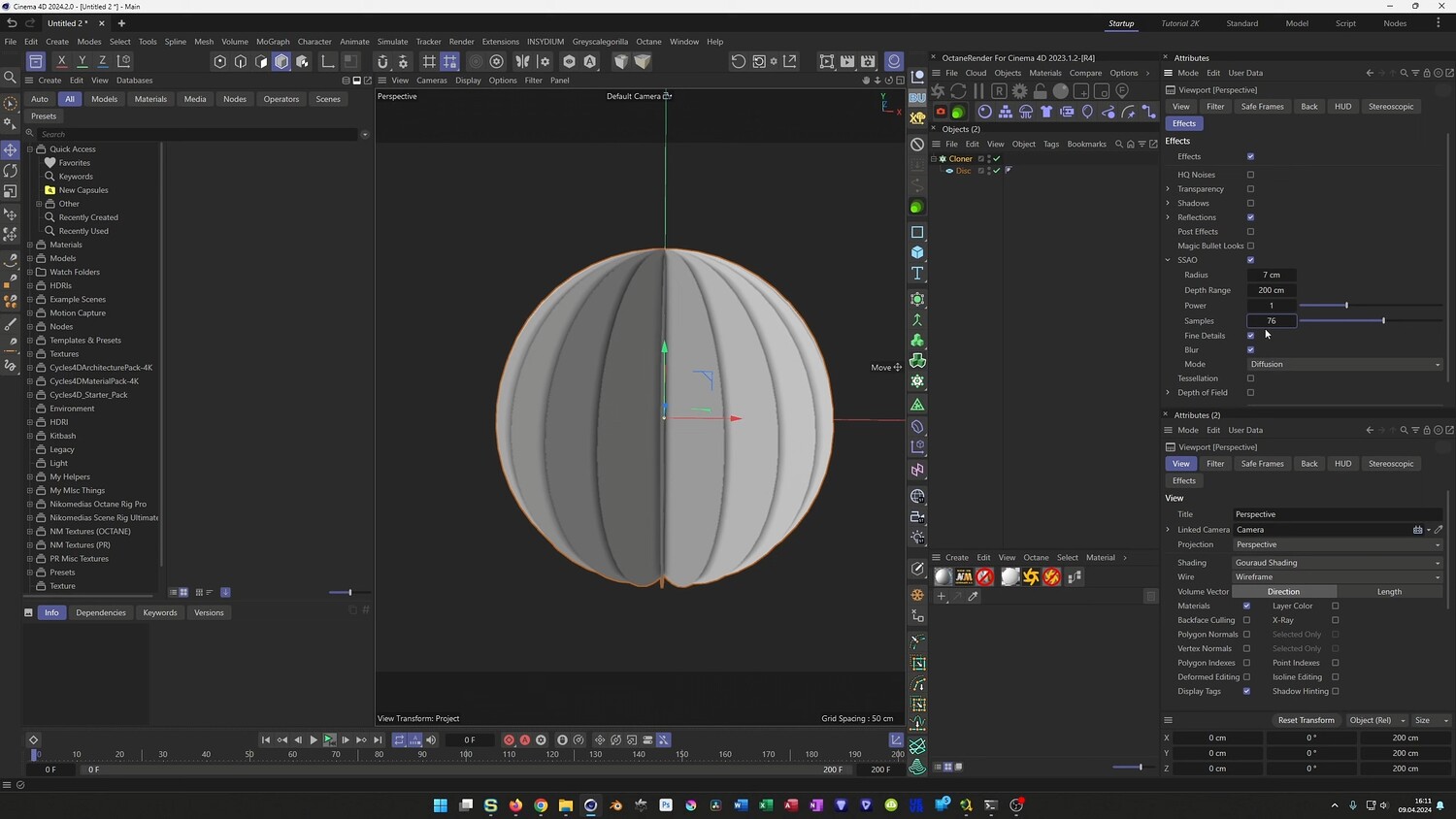Adjust the SSAO Samples slider
The height and width of the screenshot is (819, 1456).
1371,320
